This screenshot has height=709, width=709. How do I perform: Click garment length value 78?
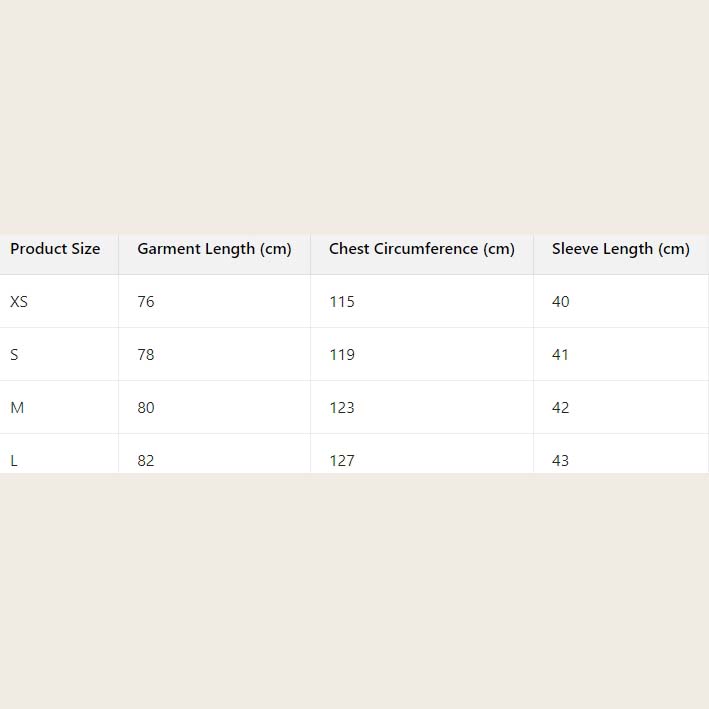tap(146, 355)
